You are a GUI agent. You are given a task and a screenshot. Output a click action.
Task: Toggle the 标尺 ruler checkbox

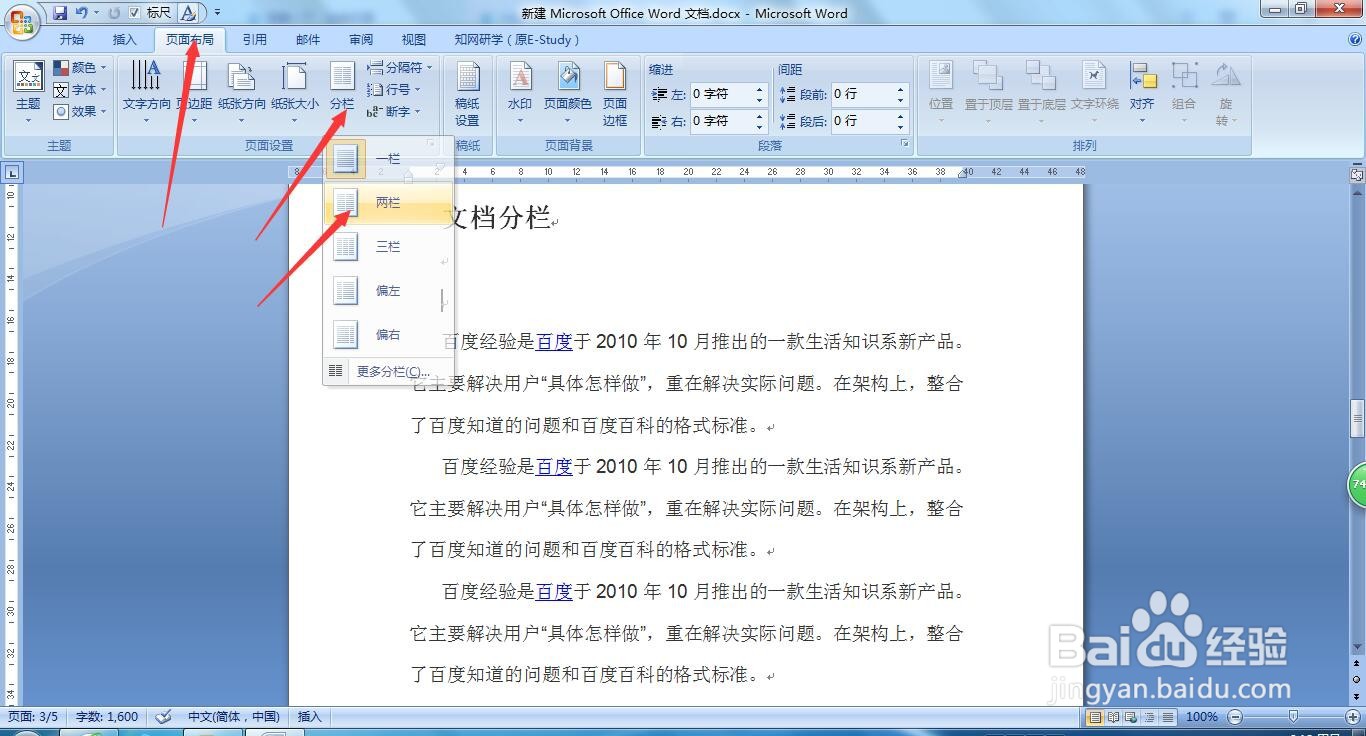[136, 11]
